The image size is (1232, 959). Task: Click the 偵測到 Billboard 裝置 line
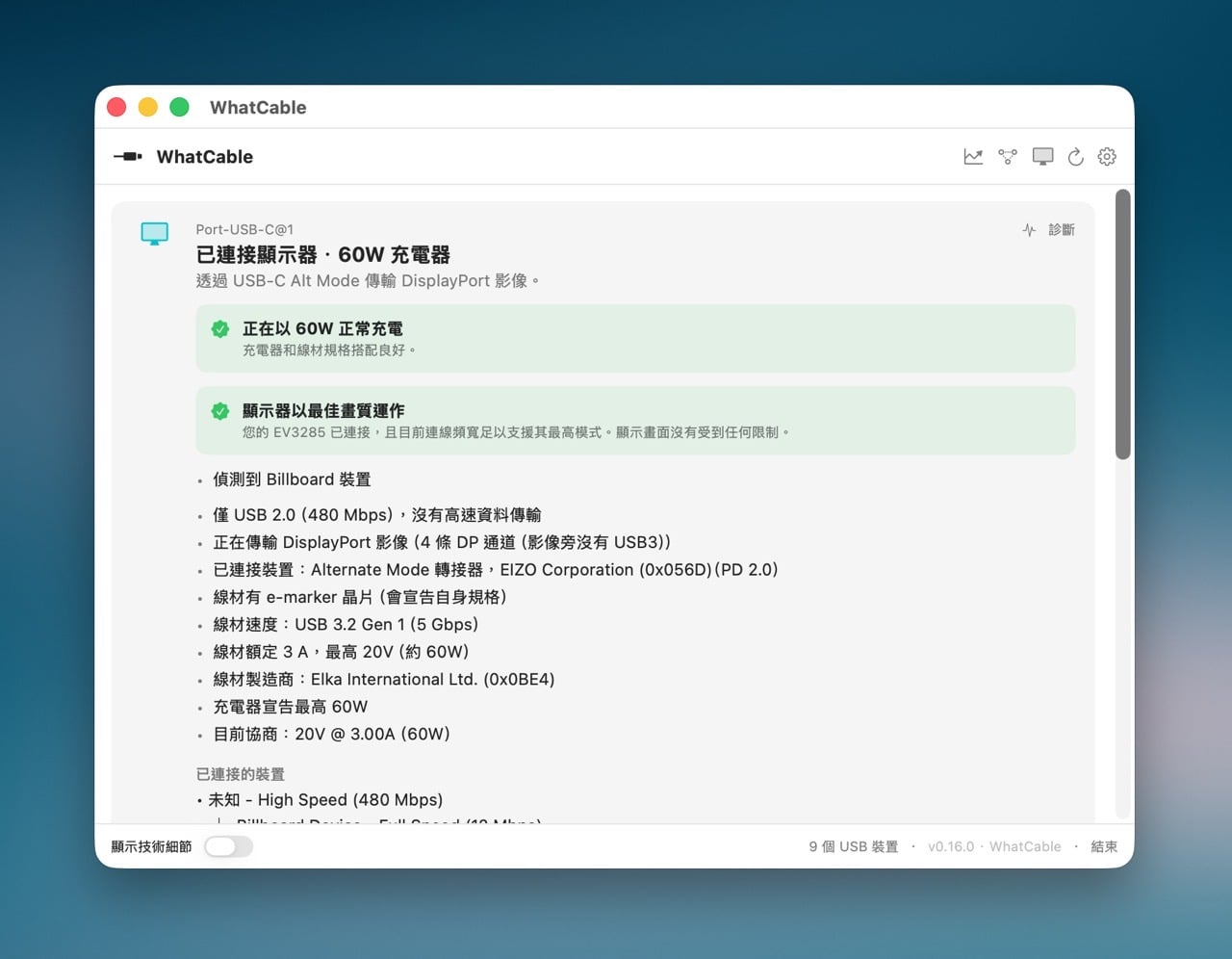(292, 479)
